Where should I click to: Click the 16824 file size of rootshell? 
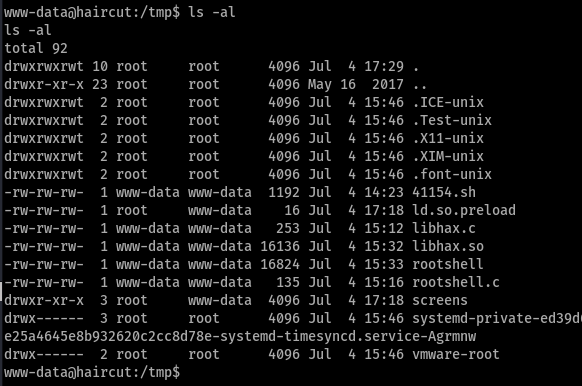[280, 264]
